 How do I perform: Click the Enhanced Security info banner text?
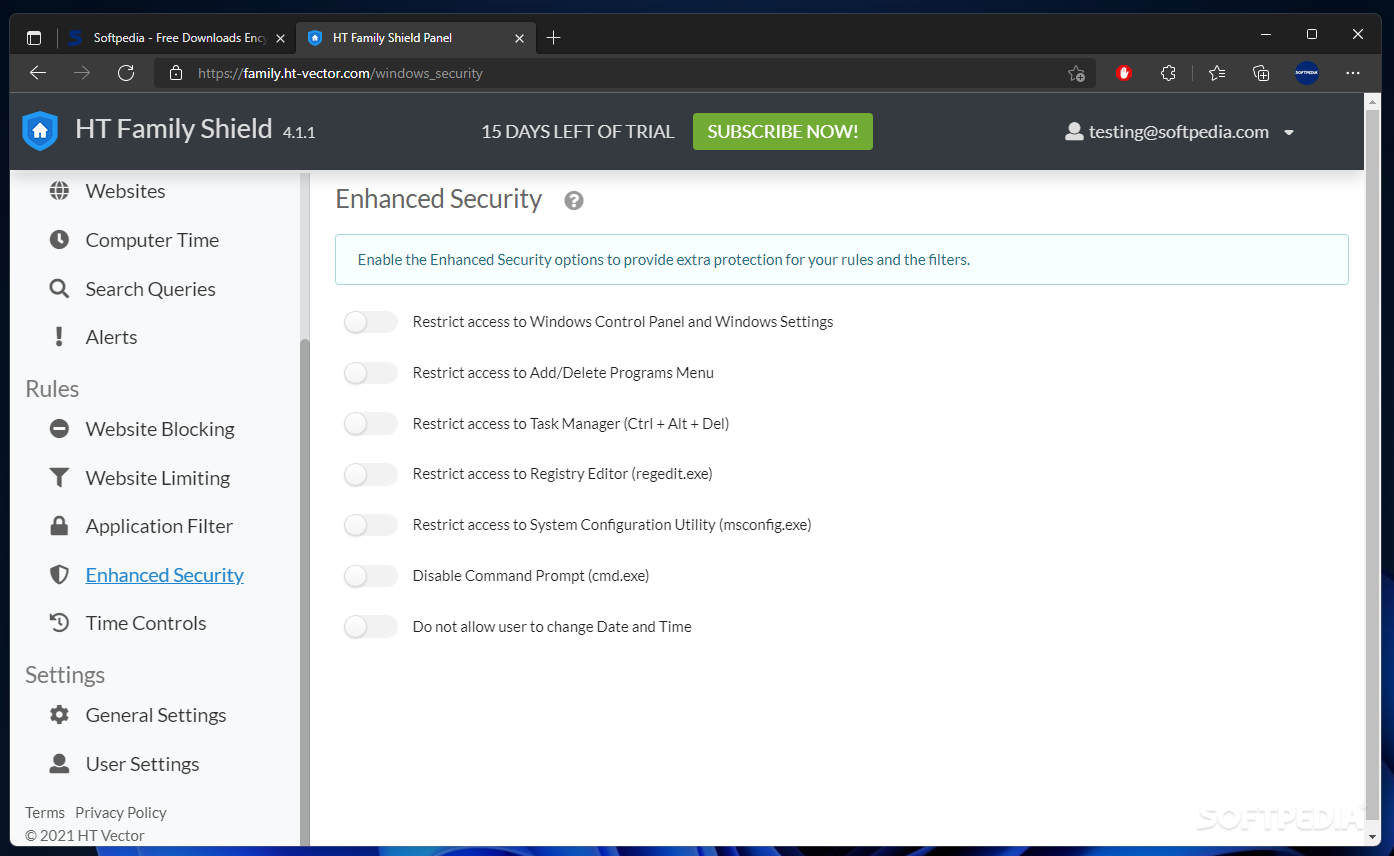[x=664, y=260]
